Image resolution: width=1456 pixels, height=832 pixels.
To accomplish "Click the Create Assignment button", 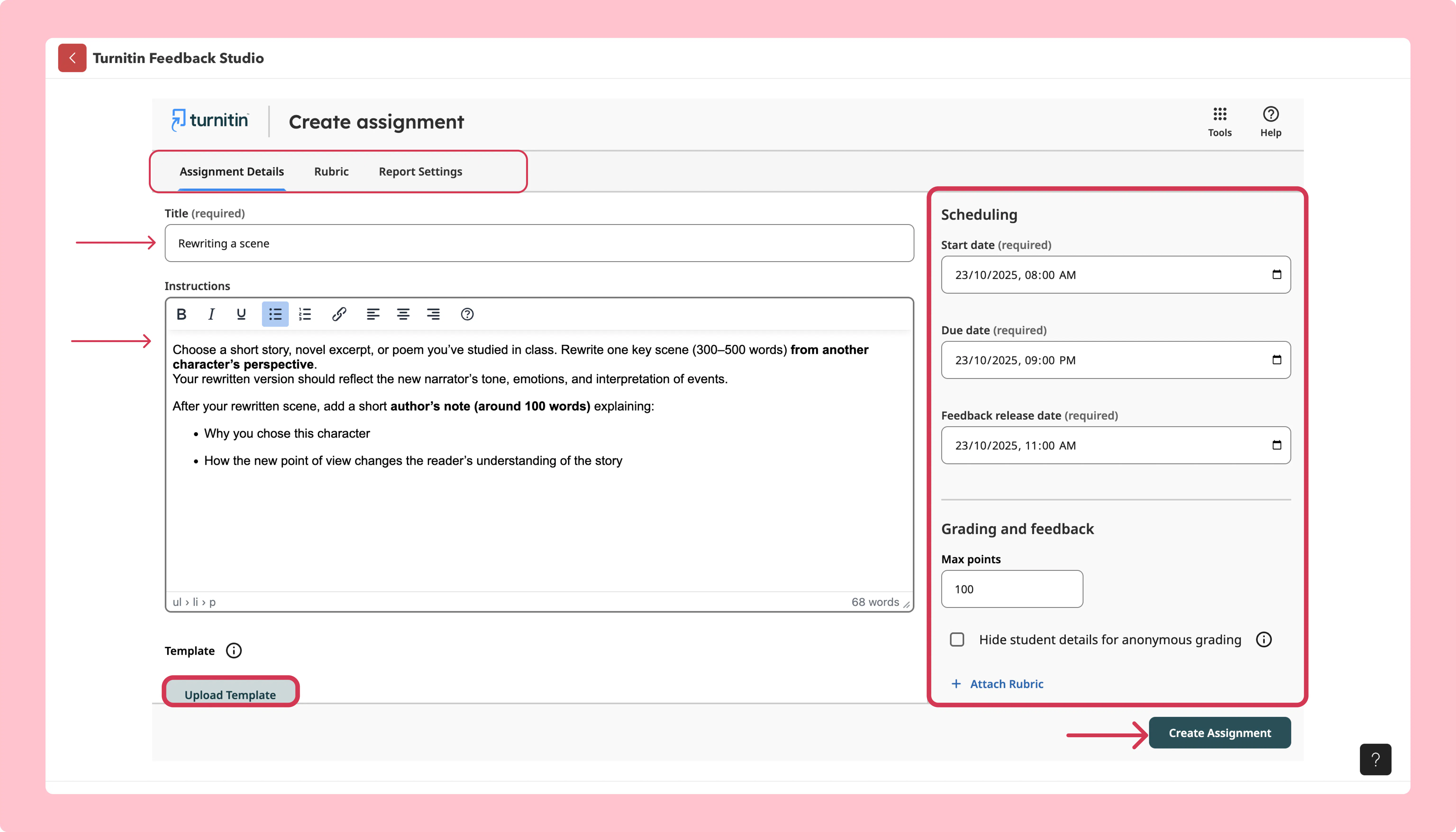I will pyautogui.click(x=1219, y=733).
